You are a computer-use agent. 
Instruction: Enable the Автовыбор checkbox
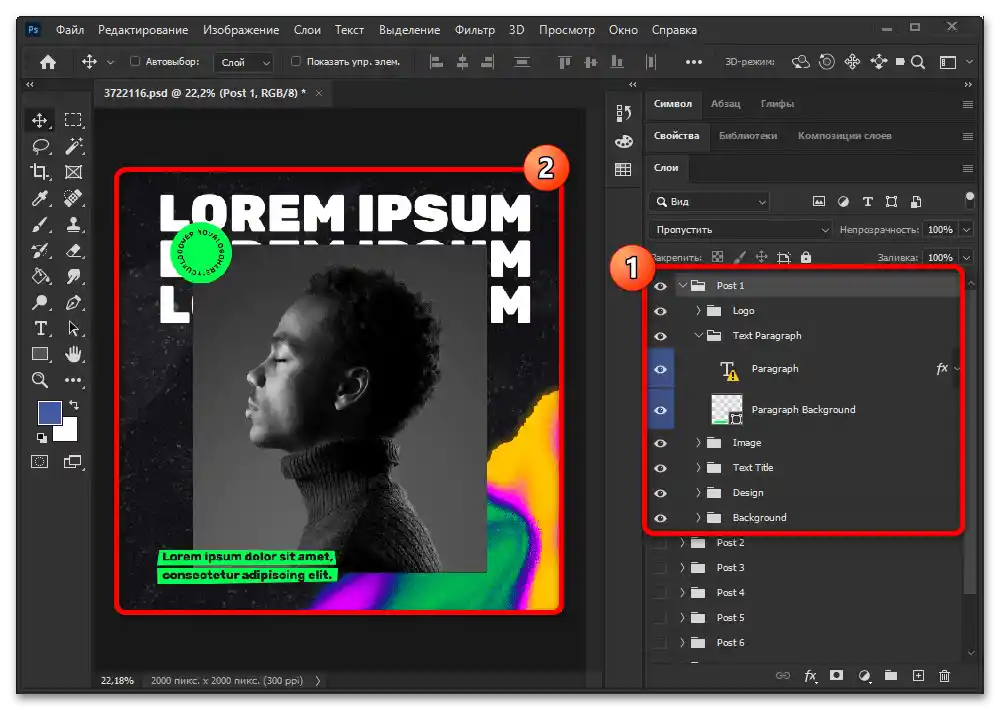[x=135, y=61]
